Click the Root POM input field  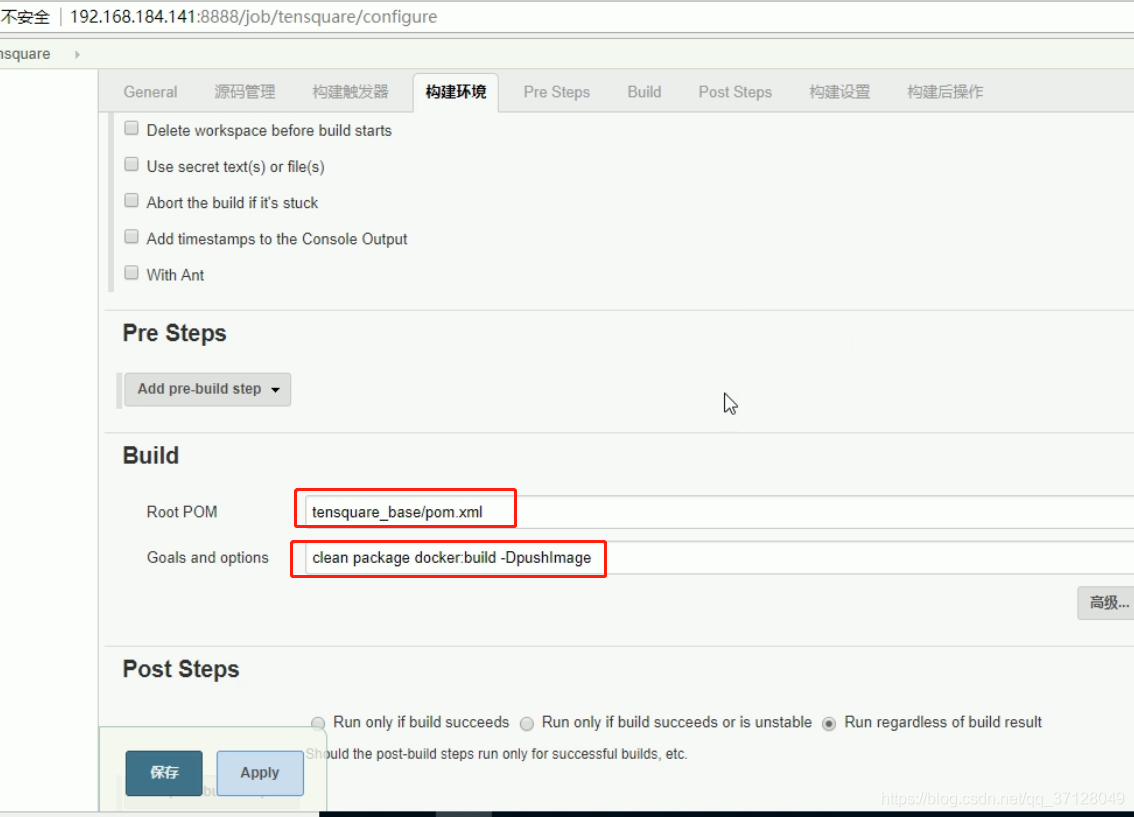720,512
